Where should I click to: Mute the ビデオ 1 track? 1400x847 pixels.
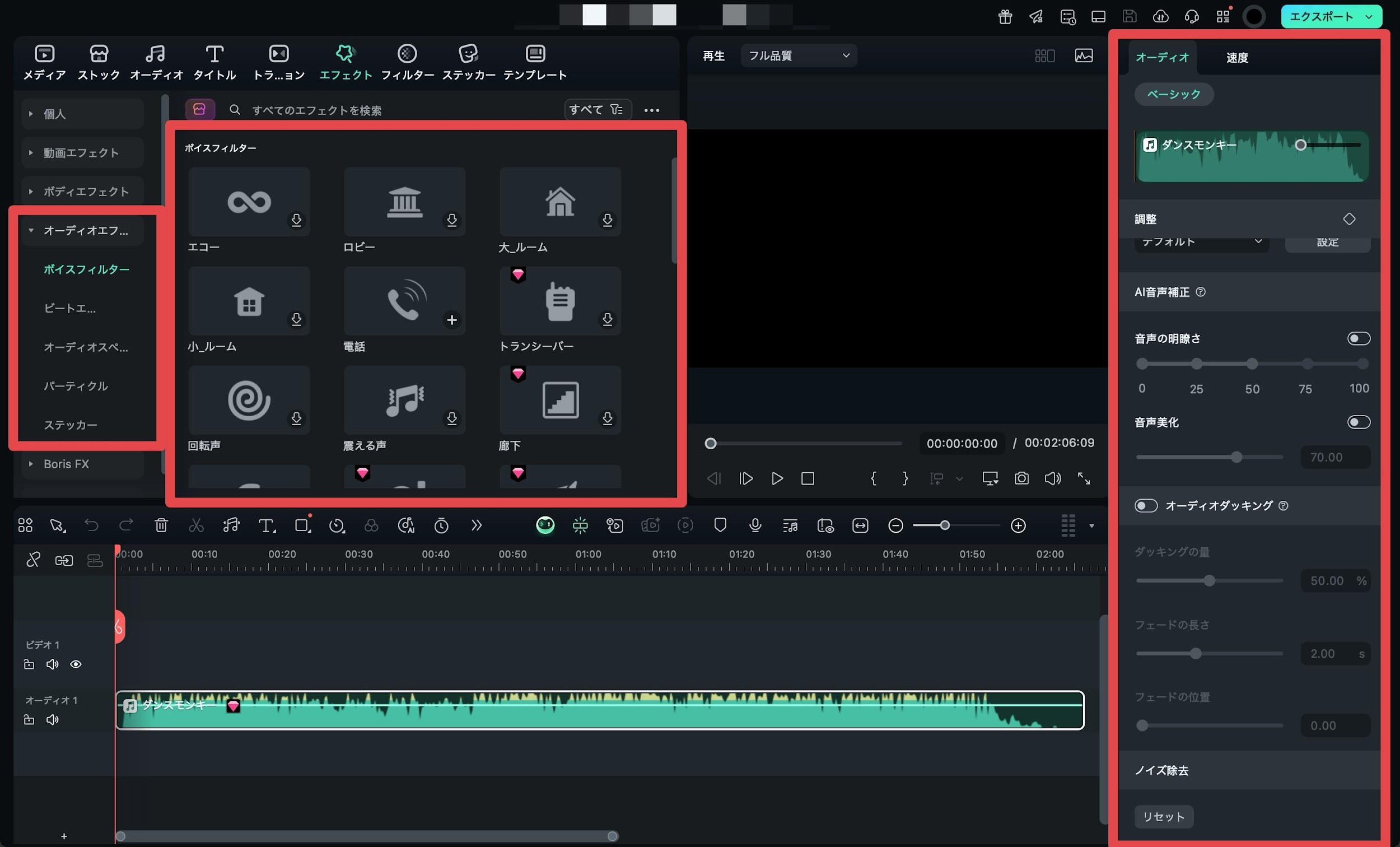point(52,664)
